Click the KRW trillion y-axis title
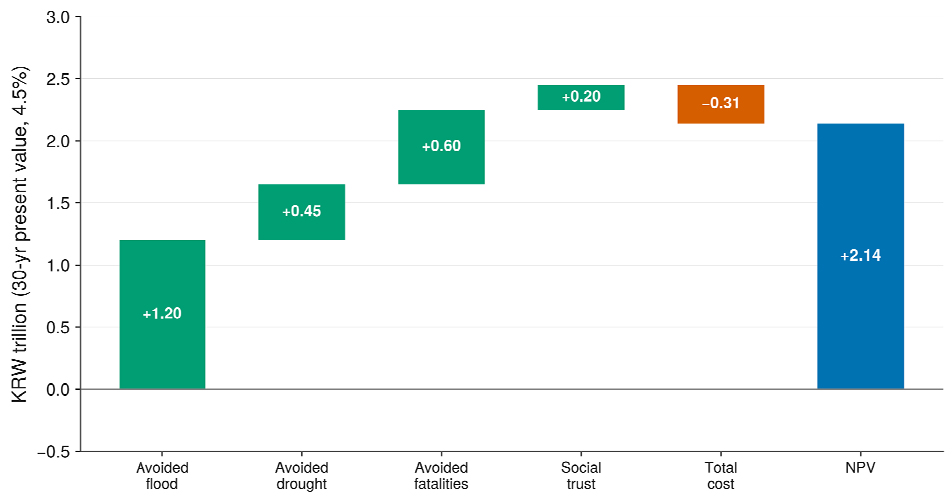This screenshot has height=504, width=952. pyautogui.click(x=19, y=234)
